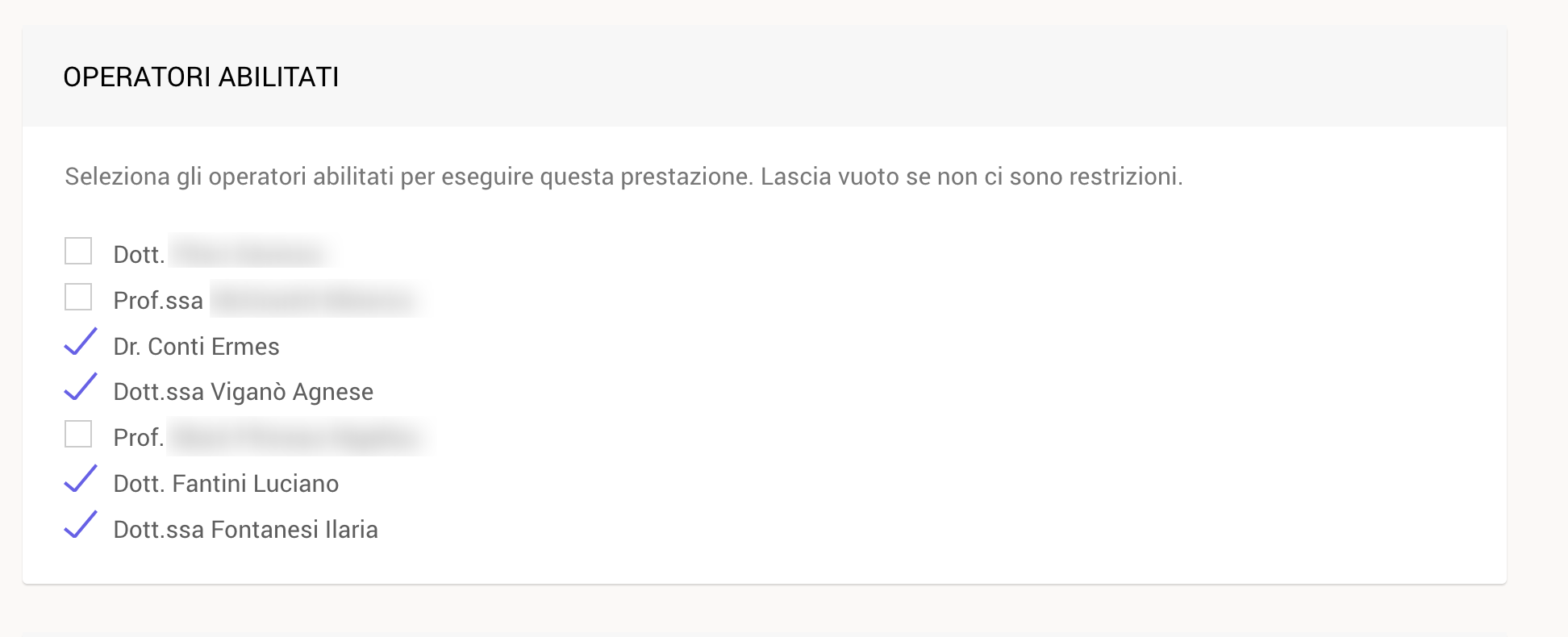Image resolution: width=1568 pixels, height=637 pixels.
Task: Select the Dr. Conti Ermes label
Action: point(196,347)
